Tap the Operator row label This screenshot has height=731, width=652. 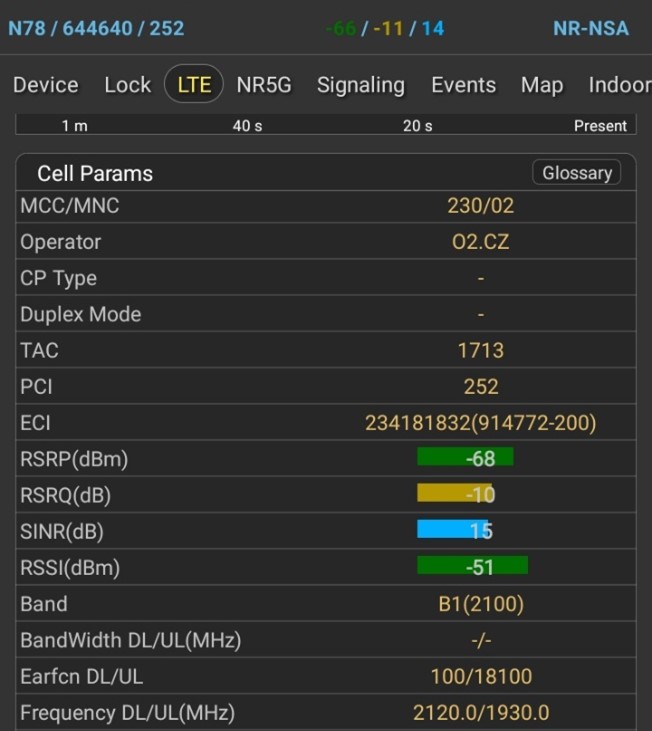click(x=61, y=242)
